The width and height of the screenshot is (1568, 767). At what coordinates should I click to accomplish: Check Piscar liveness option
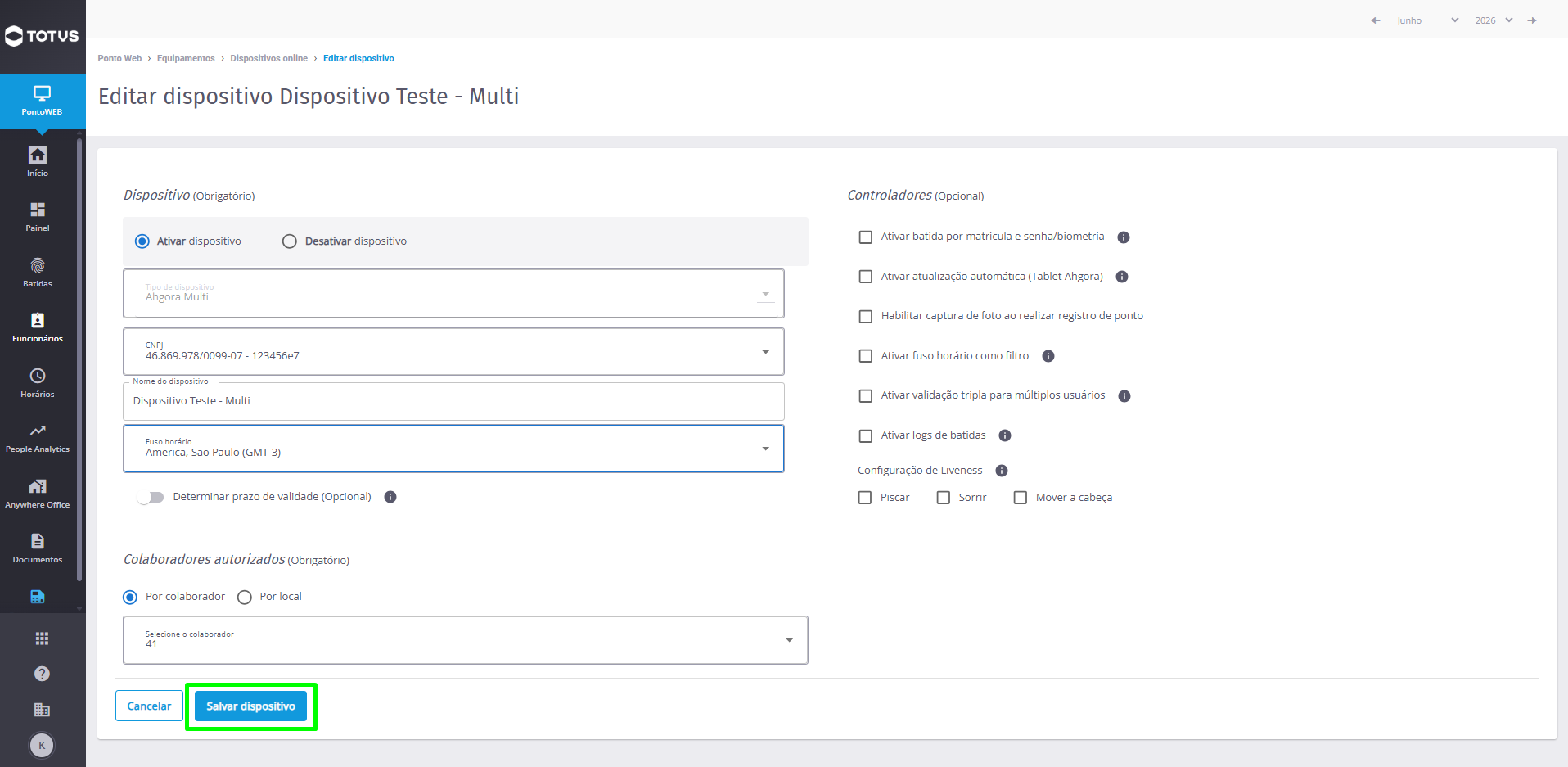[865, 498]
